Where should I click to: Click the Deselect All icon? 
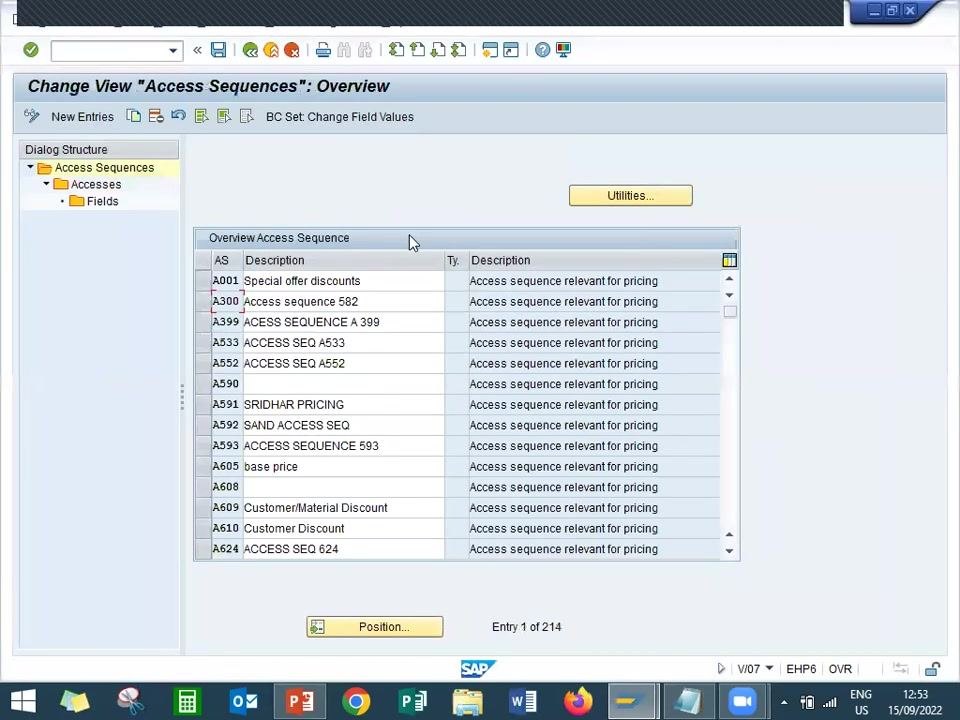pyautogui.click(x=247, y=116)
